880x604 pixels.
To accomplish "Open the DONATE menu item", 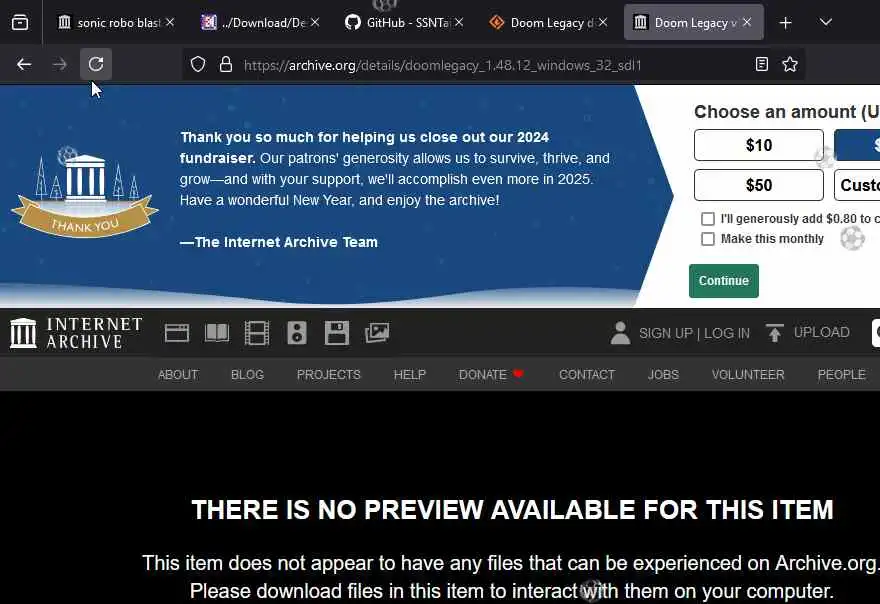I will (491, 374).
